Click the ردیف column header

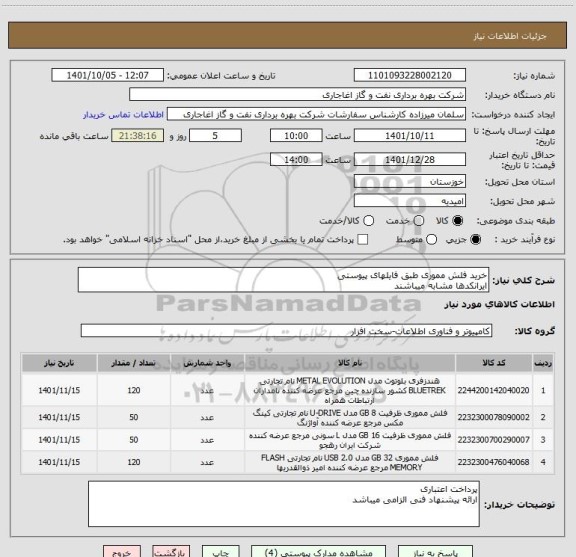pos(543,363)
